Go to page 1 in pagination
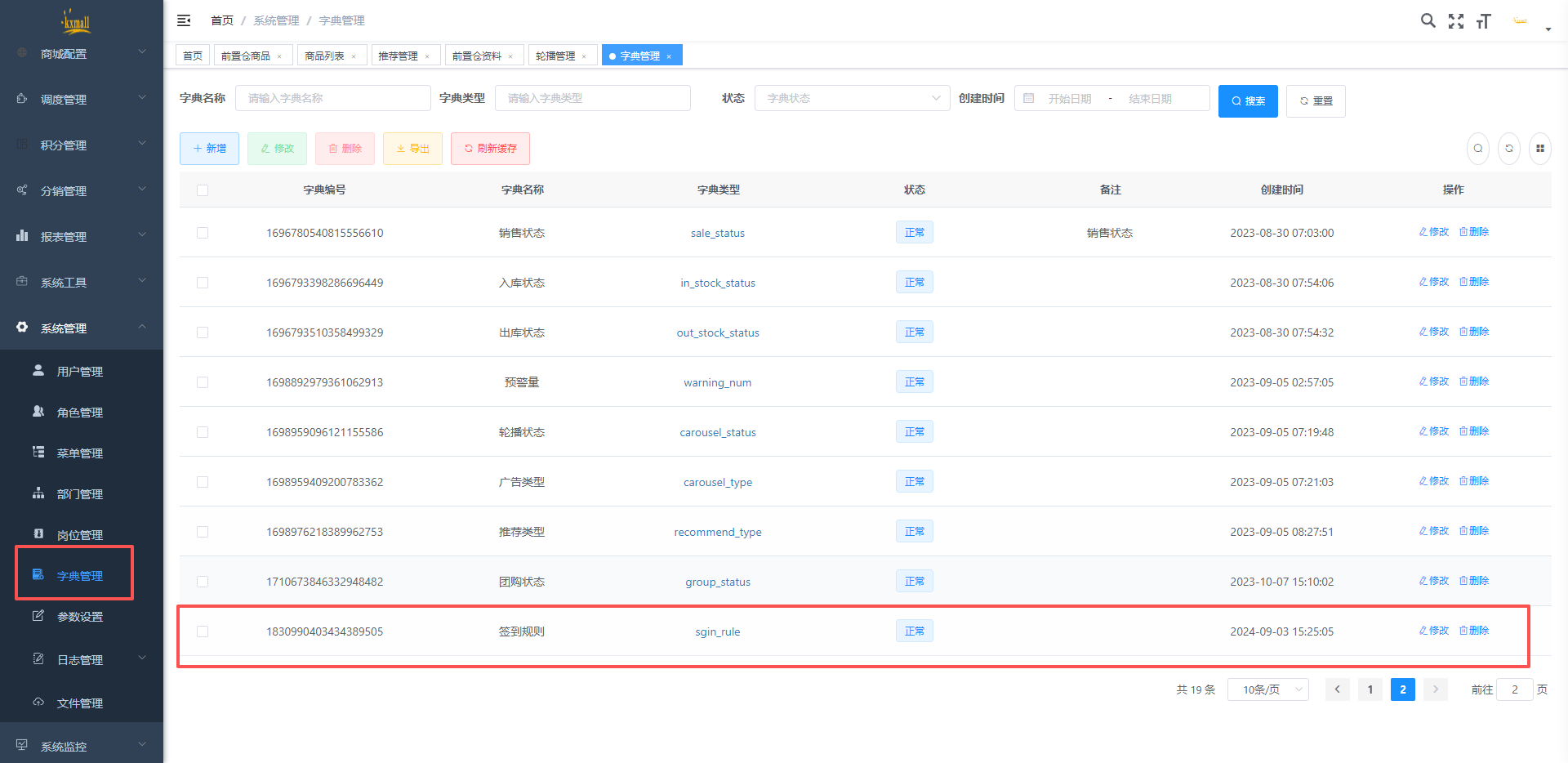This screenshot has width=1568, height=763. (x=1370, y=689)
